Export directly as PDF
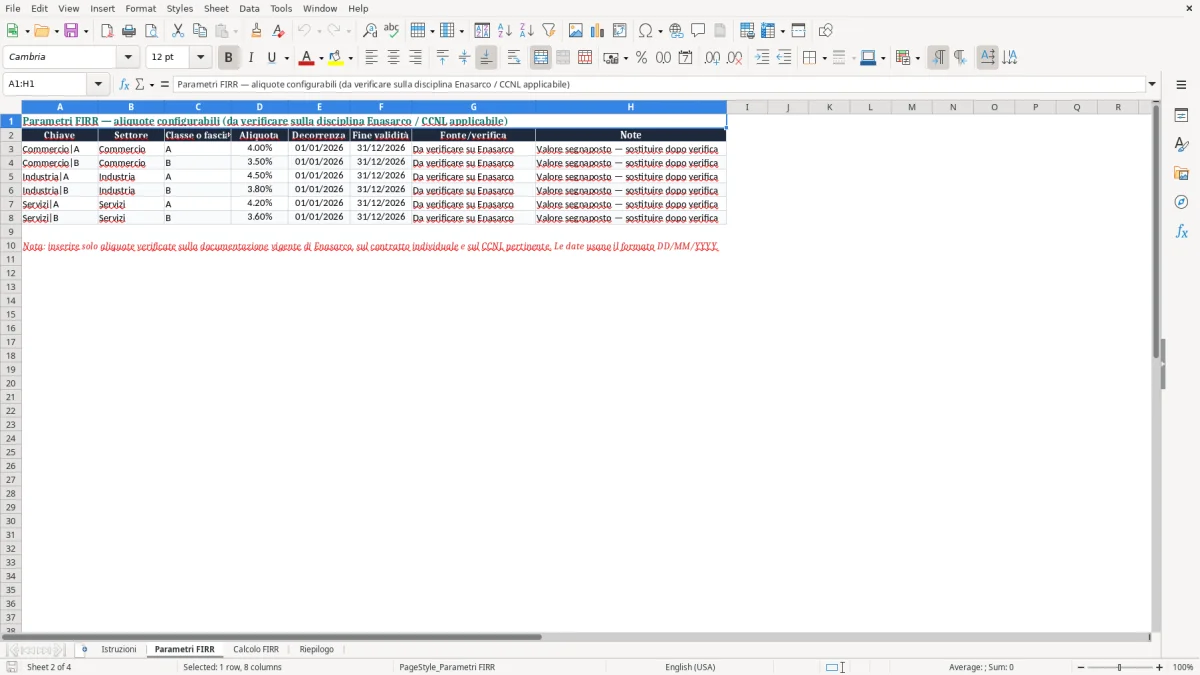The height and width of the screenshot is (675, 1200). [x=107, y=31]
